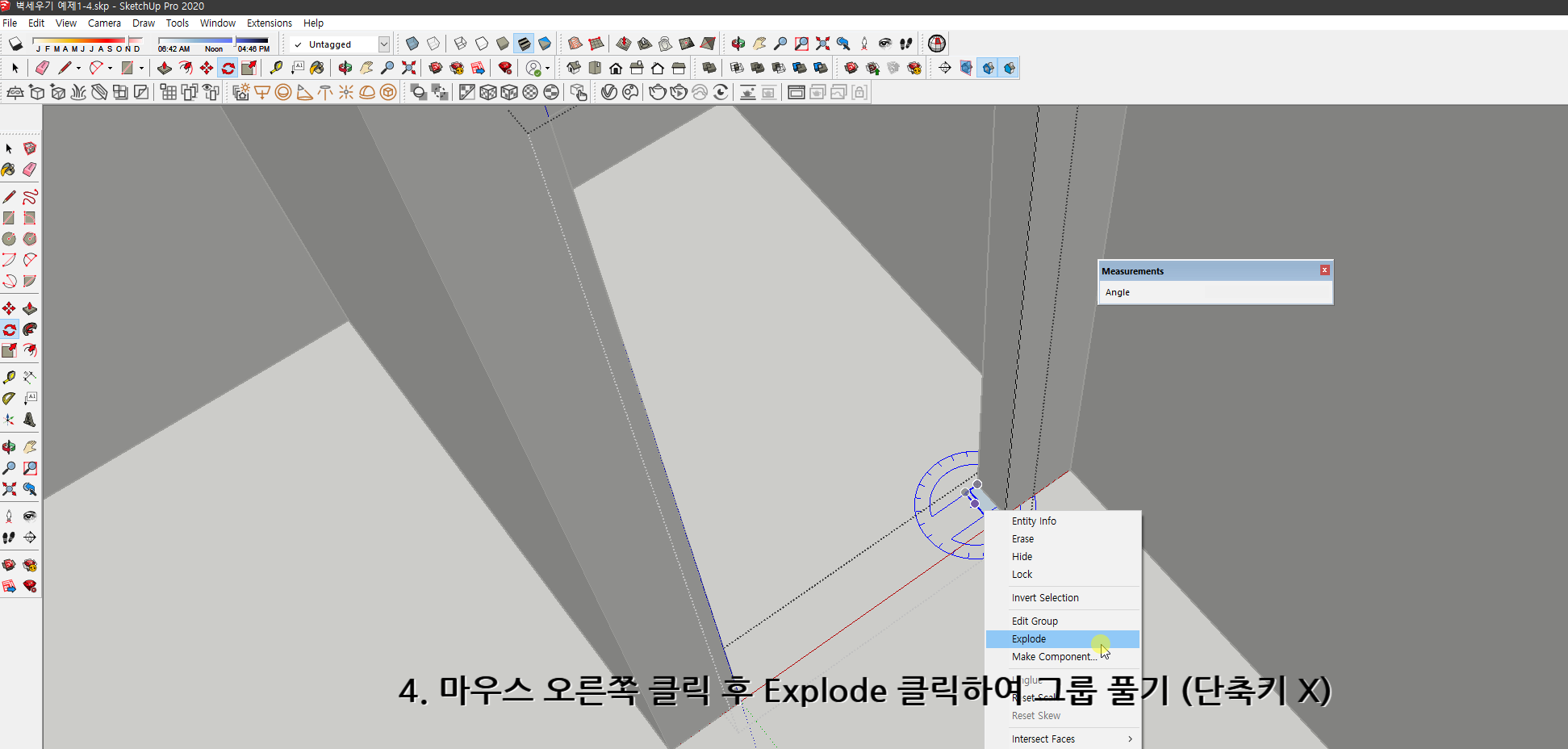Select the Pan (Hand) tool

click(30, 447)
